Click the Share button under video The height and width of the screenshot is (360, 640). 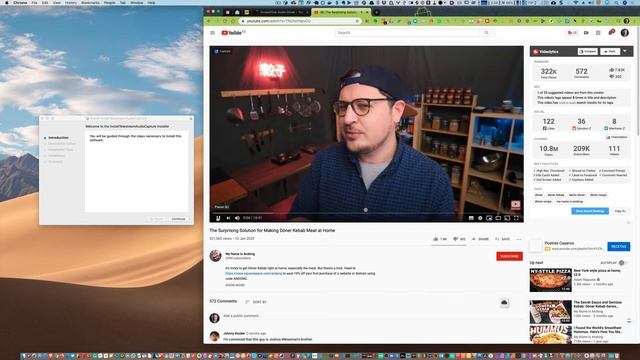pyautogui.click(x=480, y=239)
